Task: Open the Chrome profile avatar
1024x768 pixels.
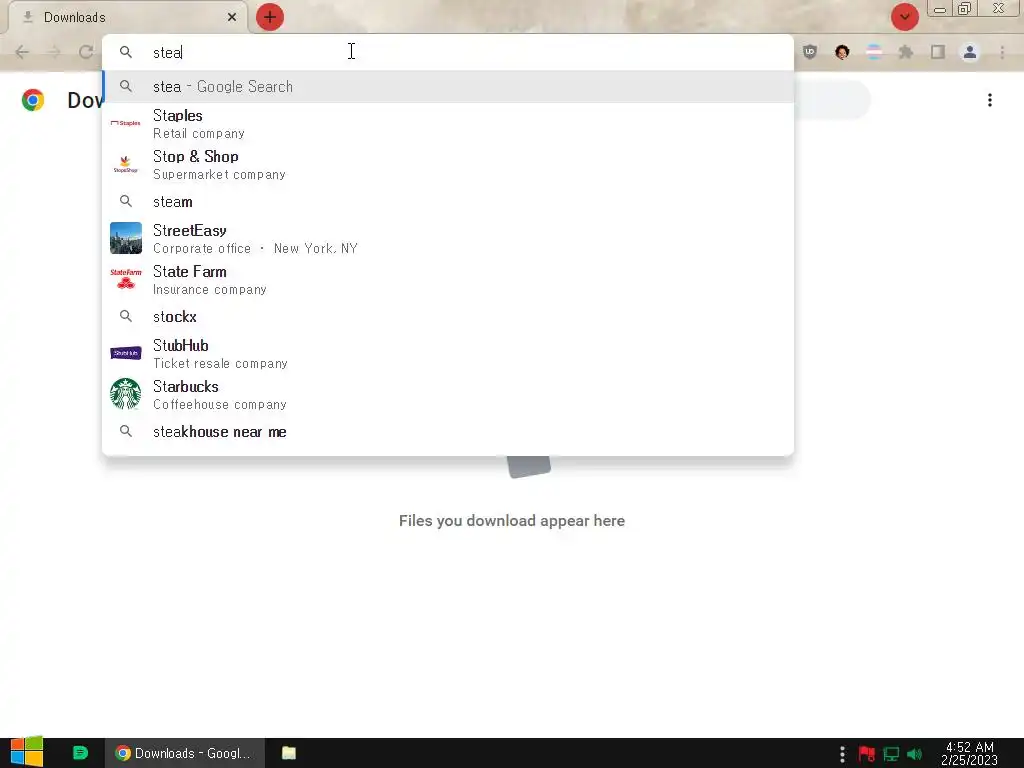Action: 970,52
